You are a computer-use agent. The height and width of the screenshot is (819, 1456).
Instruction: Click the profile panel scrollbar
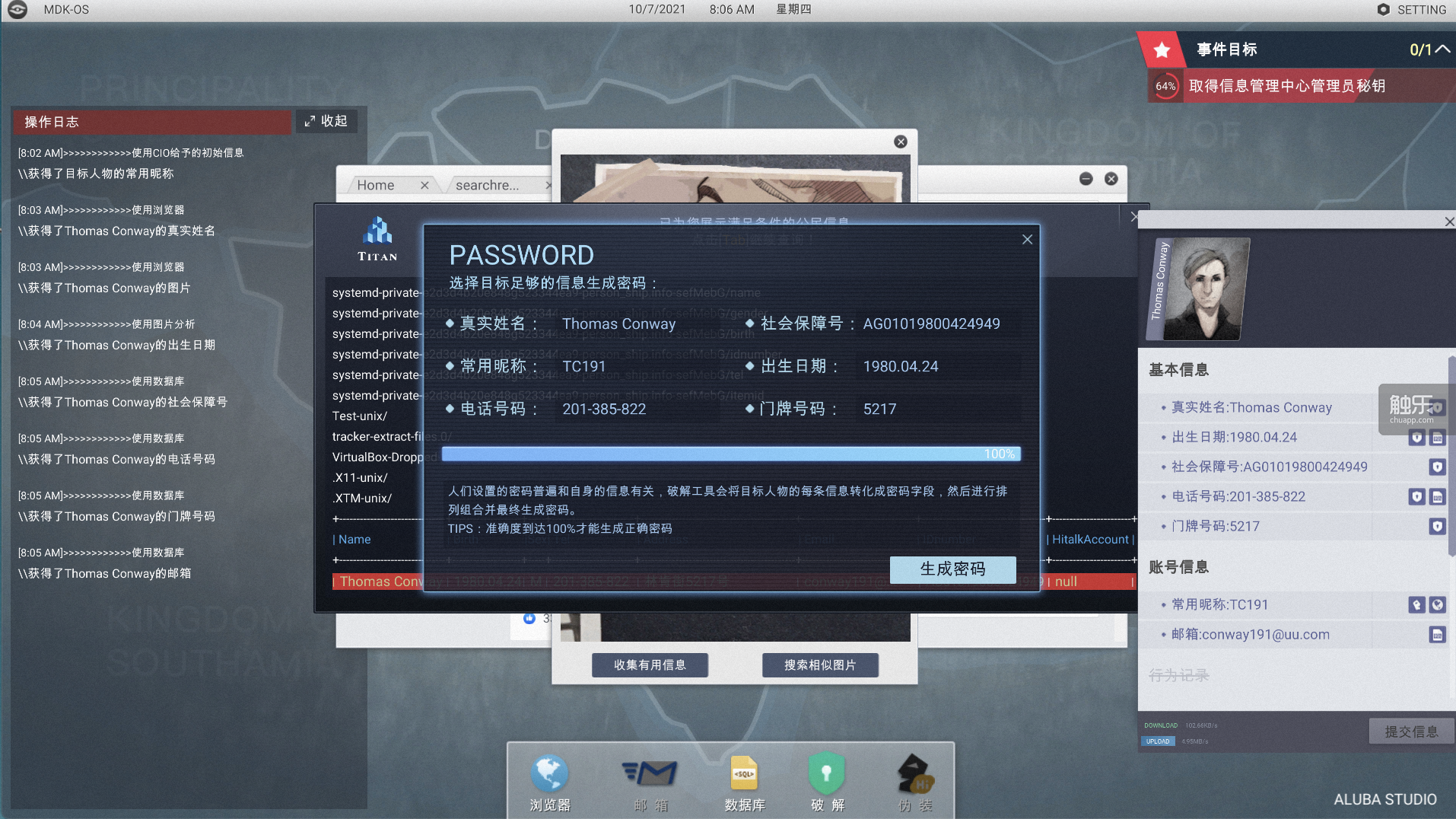click(1451, 457)
